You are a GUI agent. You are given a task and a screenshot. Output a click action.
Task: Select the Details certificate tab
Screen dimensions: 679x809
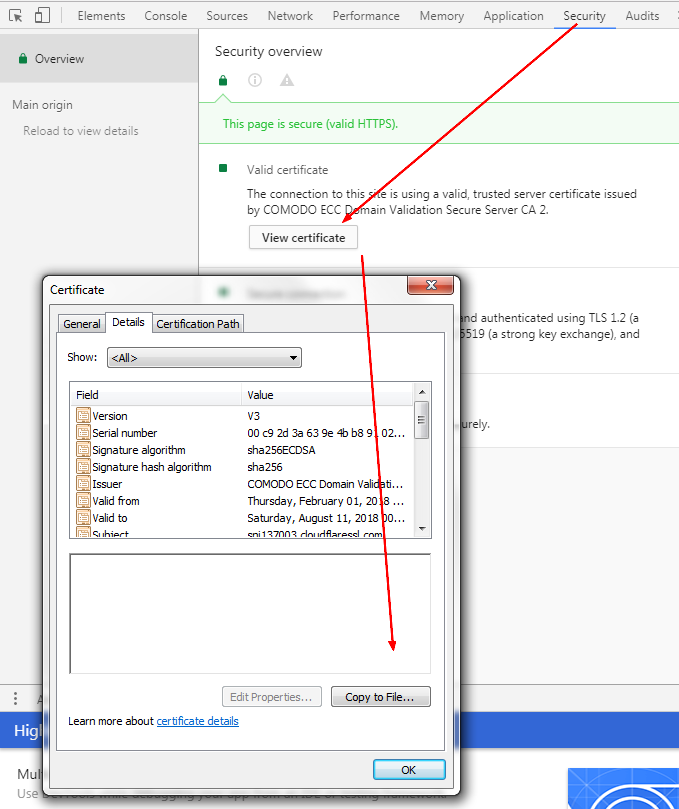click(128, 322)
